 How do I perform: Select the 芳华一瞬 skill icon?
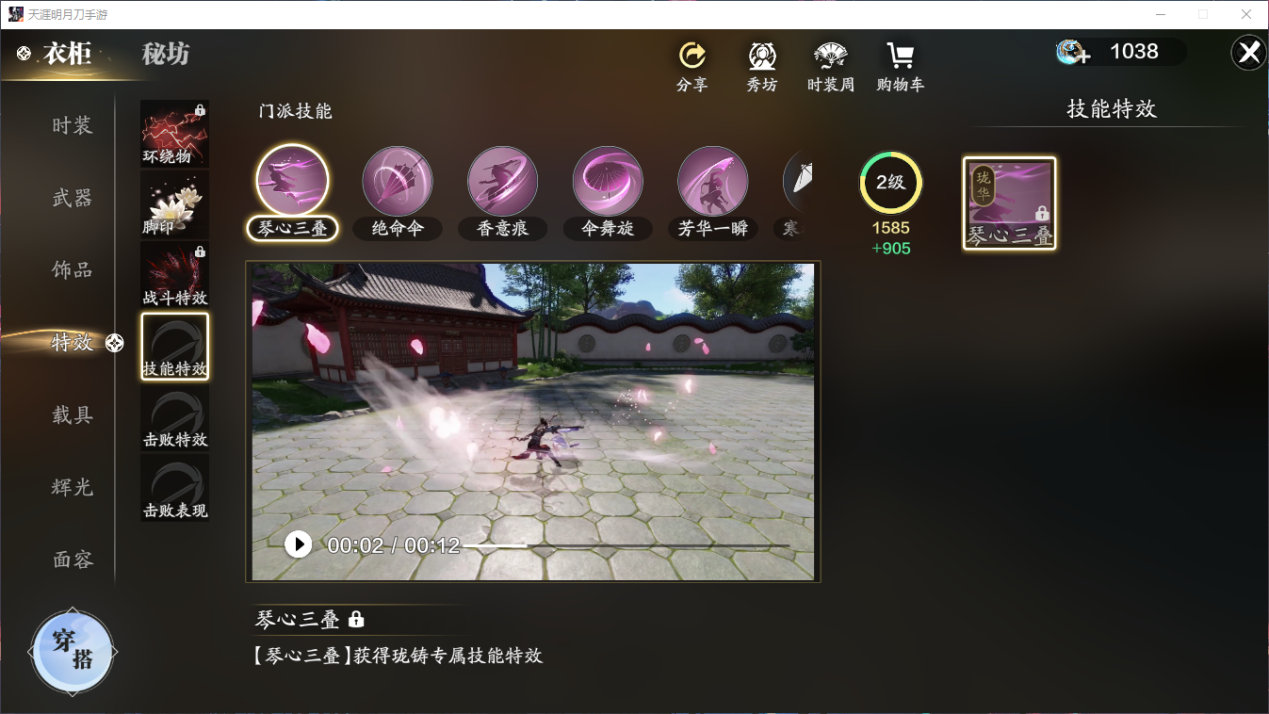[713, 181]
